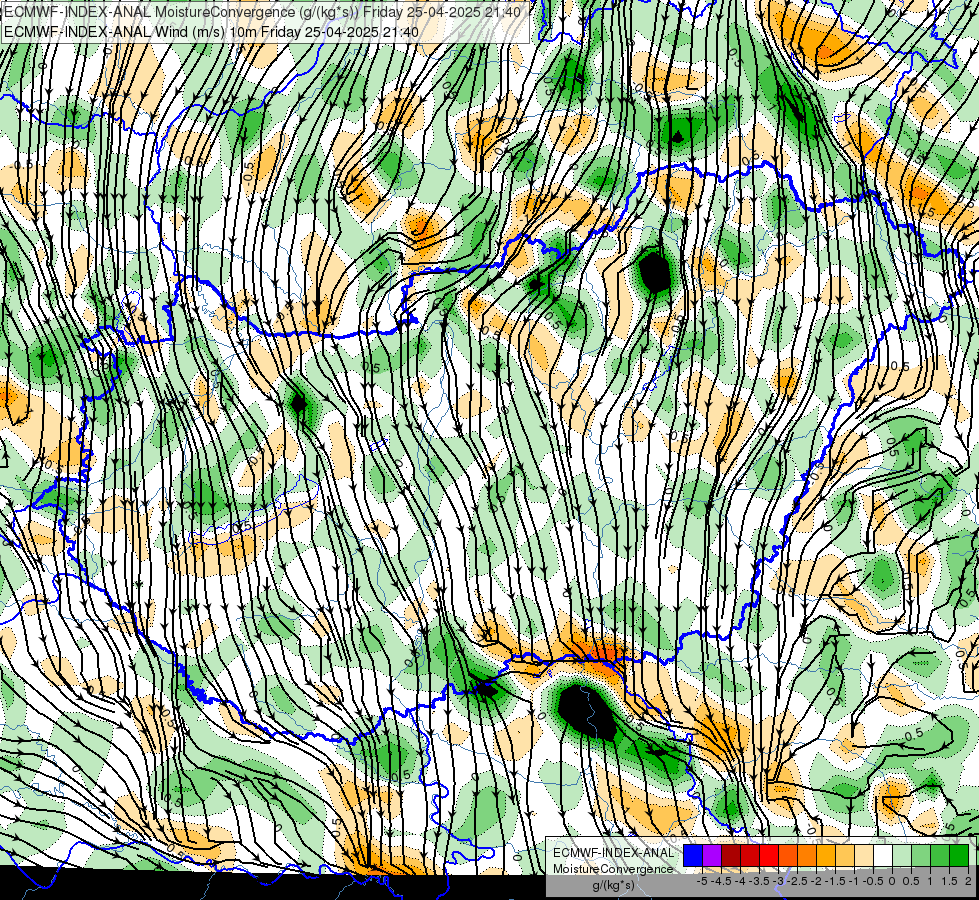Select the Wind (m/s) 10m title line
The width and height of the screenshot is (979, 900).
pyautogui.click(x=211, y=31)
